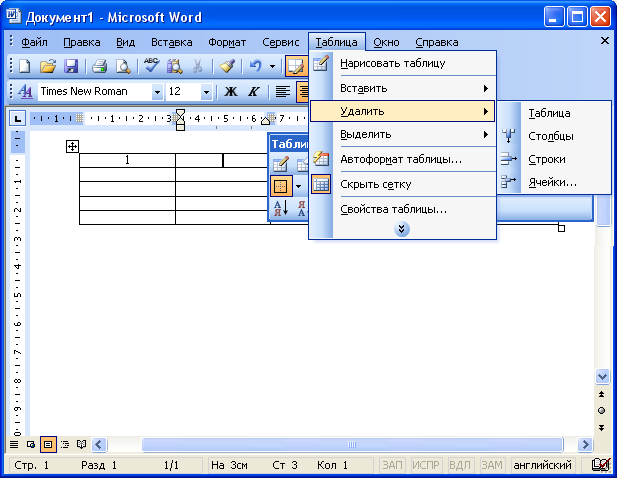Toggle ЗАП macro recording indicator
Viewport: 617px width, 478px height.
(x=392, y=465)
